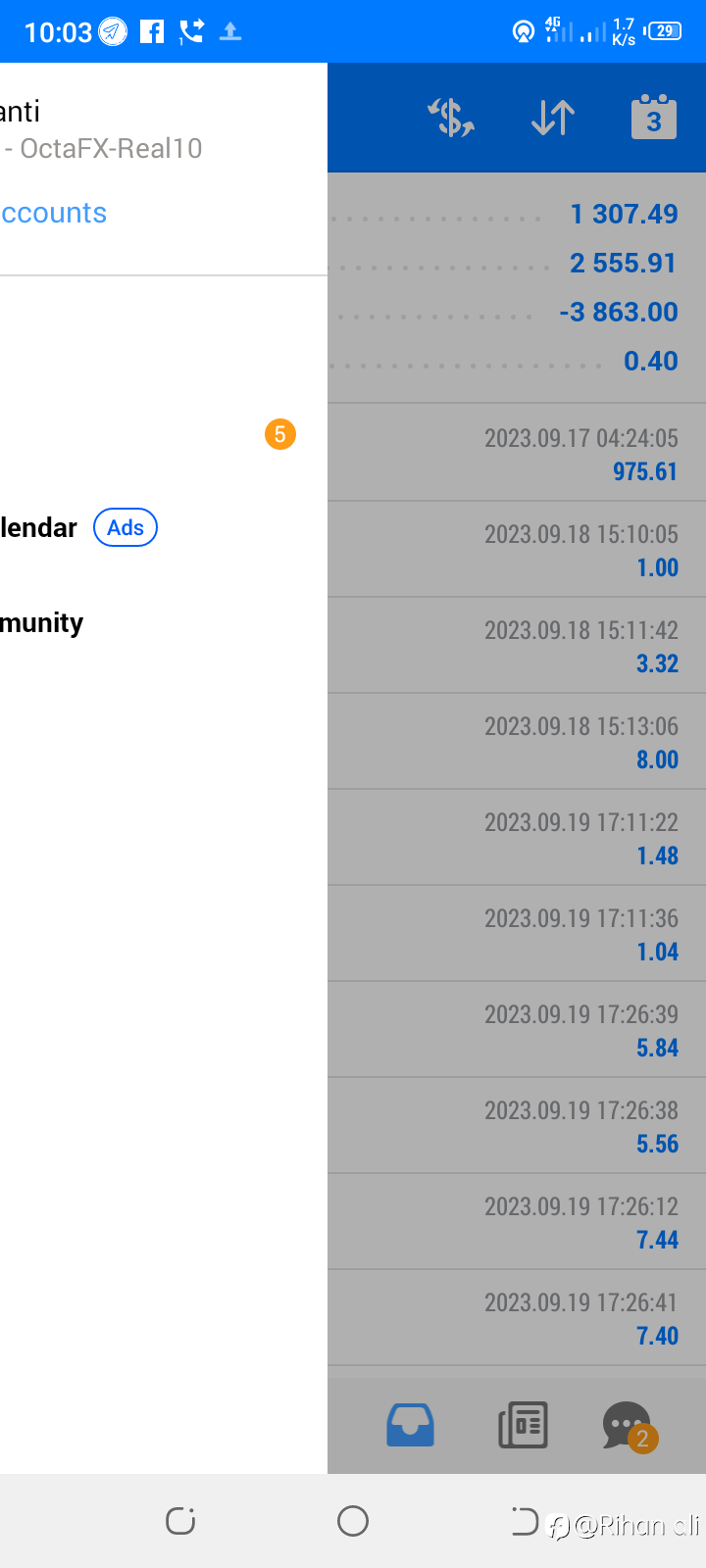This screenshot has width=706, height=1568.
Task: Open trade entry with profit 7.40
Action: (517, 1318)
